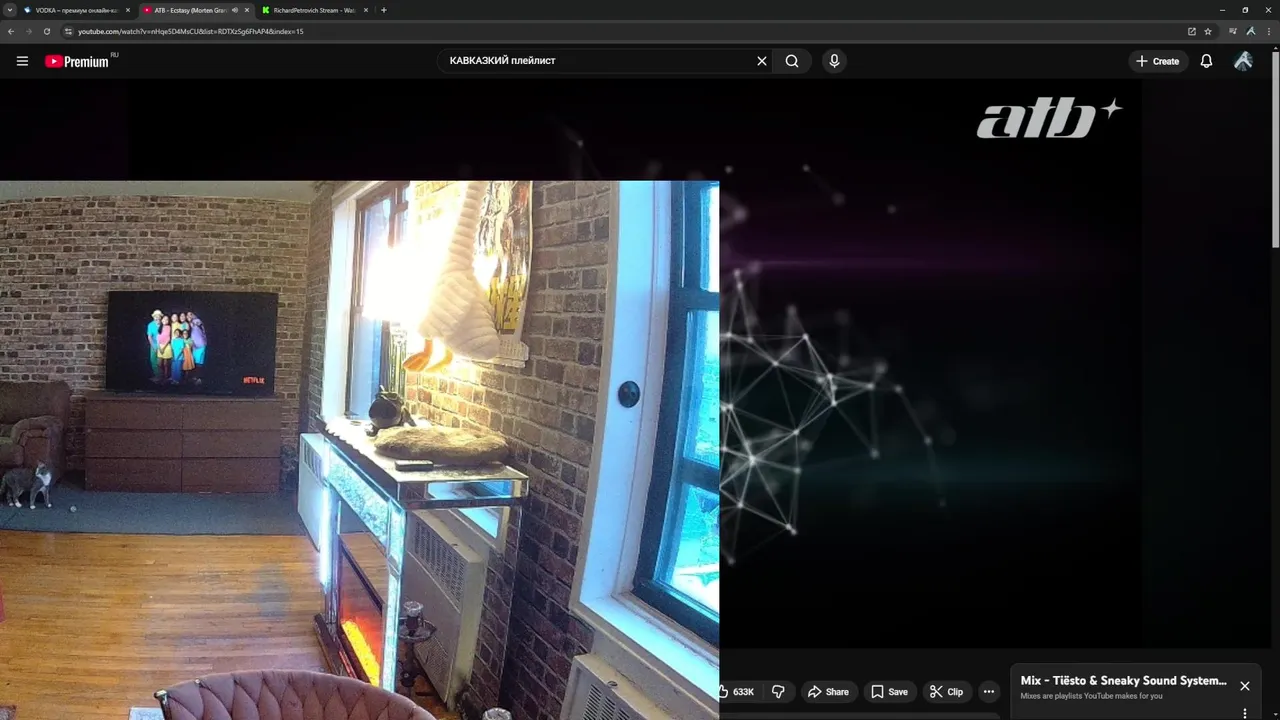Screen dimensions: 1280x720
Task: Dislike the video with thumbs-down
Action: point(778,691)
